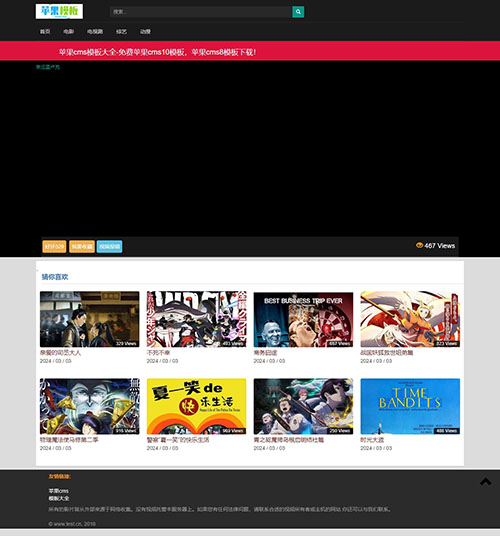Click the orange 我要收藏 favorite button

point(82,246)
